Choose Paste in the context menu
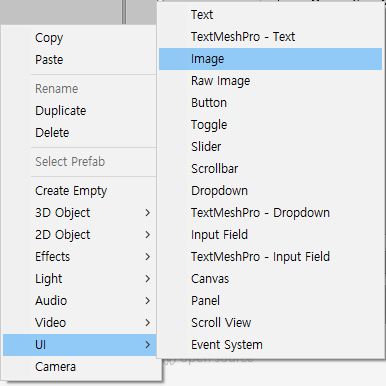Image resolution: width=386 pixels, height=386 pixels. click(x=79, y=60)
